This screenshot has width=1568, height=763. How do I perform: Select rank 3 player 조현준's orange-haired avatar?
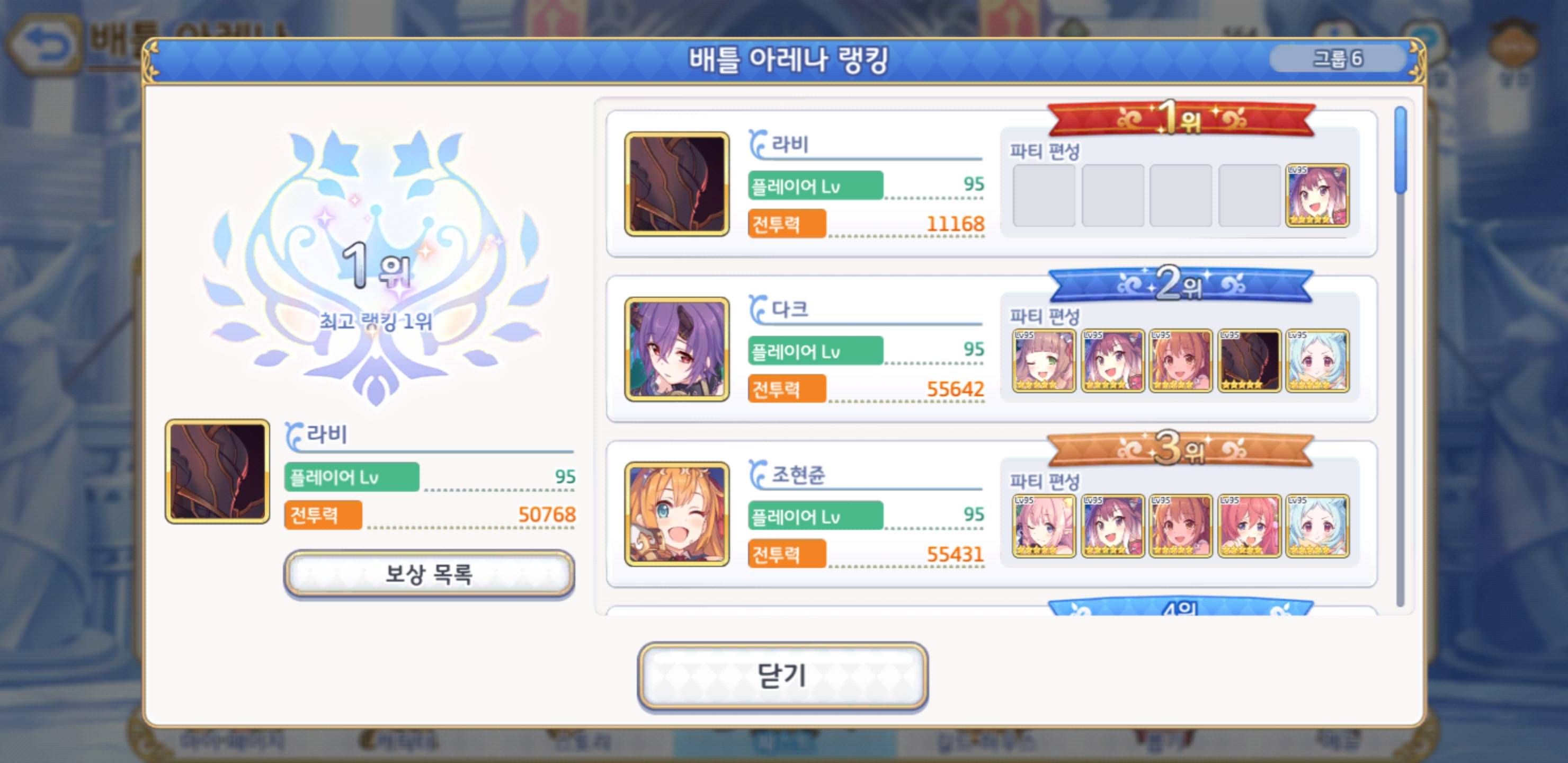coord(677,514)
